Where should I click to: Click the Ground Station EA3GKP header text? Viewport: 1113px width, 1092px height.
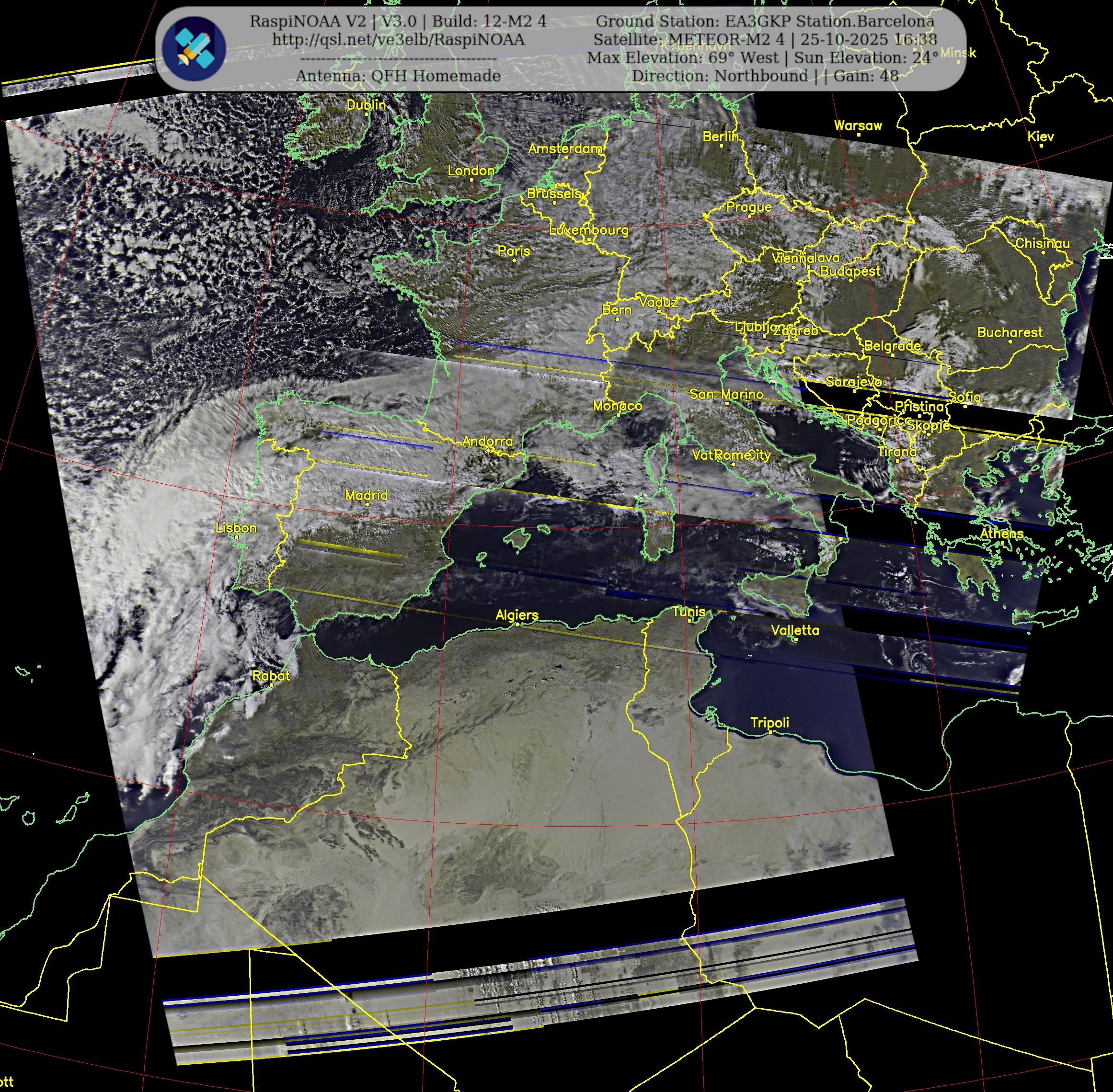pyautogui.click(x=764, y=21)
